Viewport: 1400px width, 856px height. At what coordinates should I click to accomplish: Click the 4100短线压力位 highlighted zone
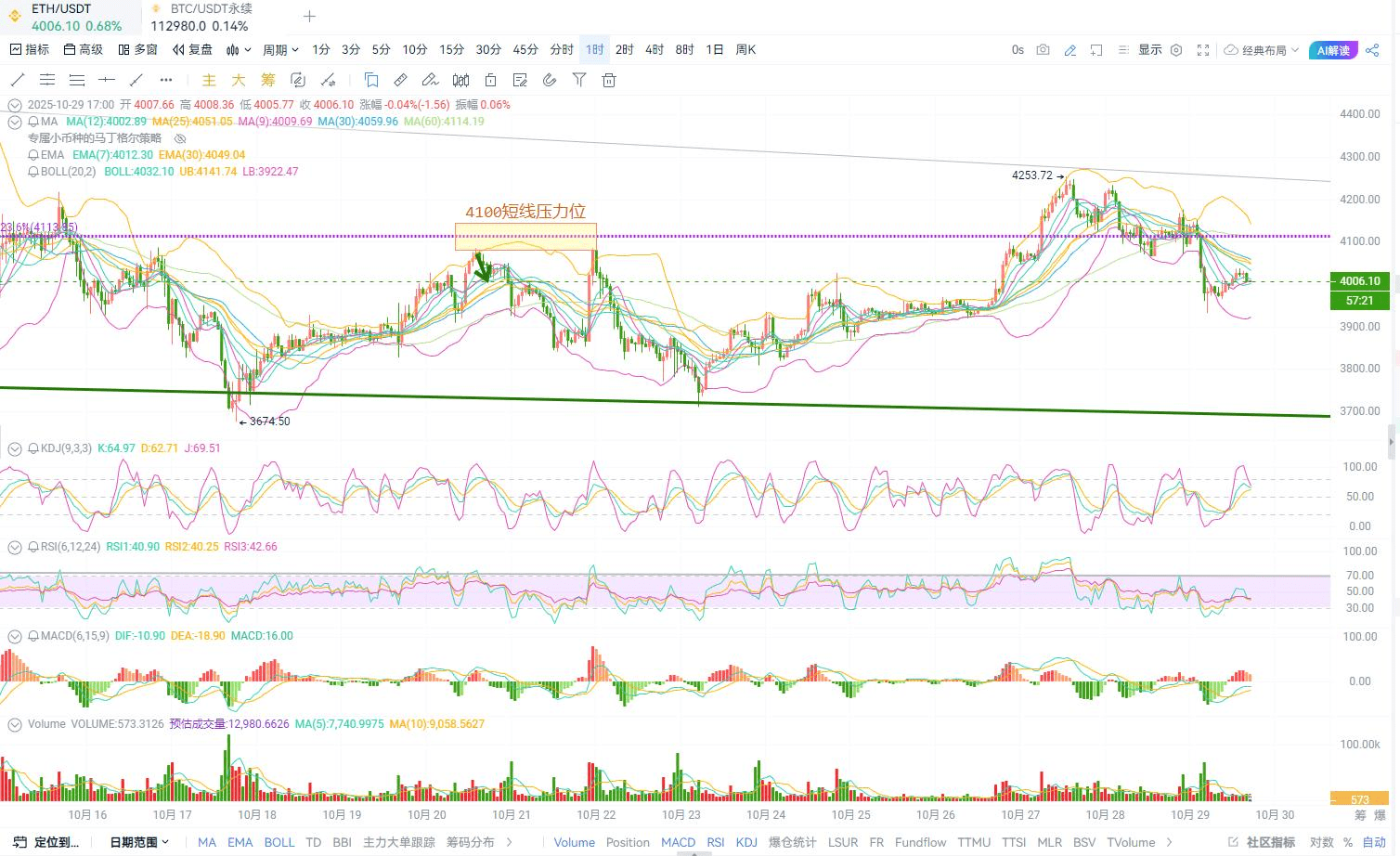tap(525, 237)
